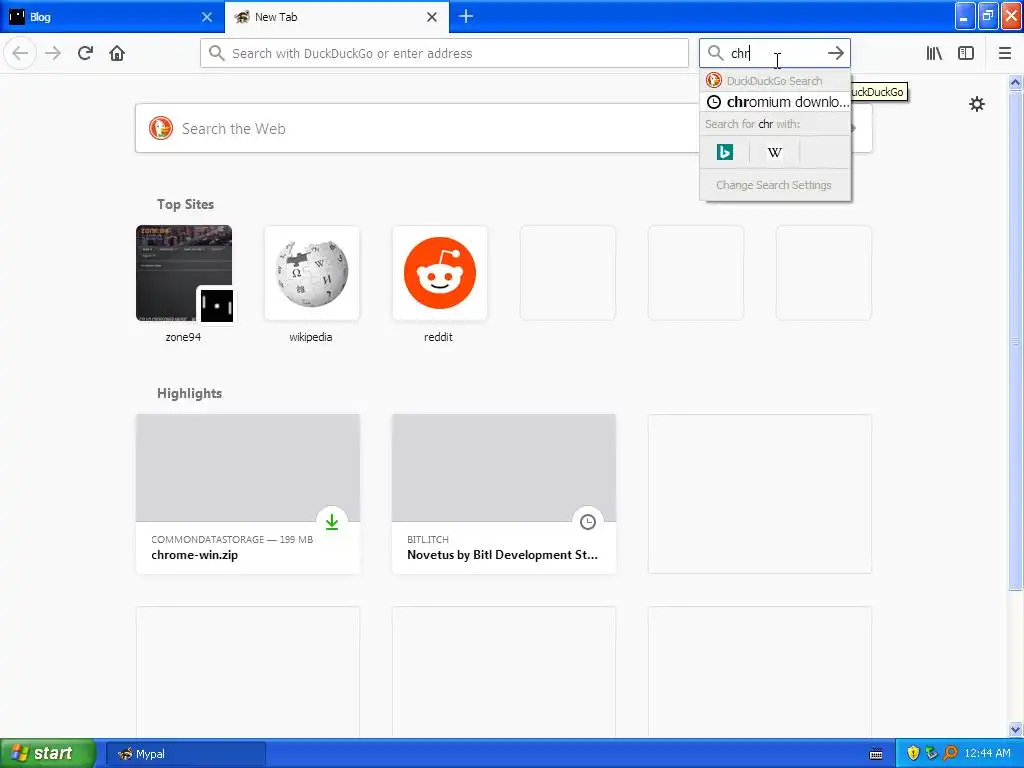1024x768 pixels.
Task: Select chromium download search suggestion
Action: 775,102
